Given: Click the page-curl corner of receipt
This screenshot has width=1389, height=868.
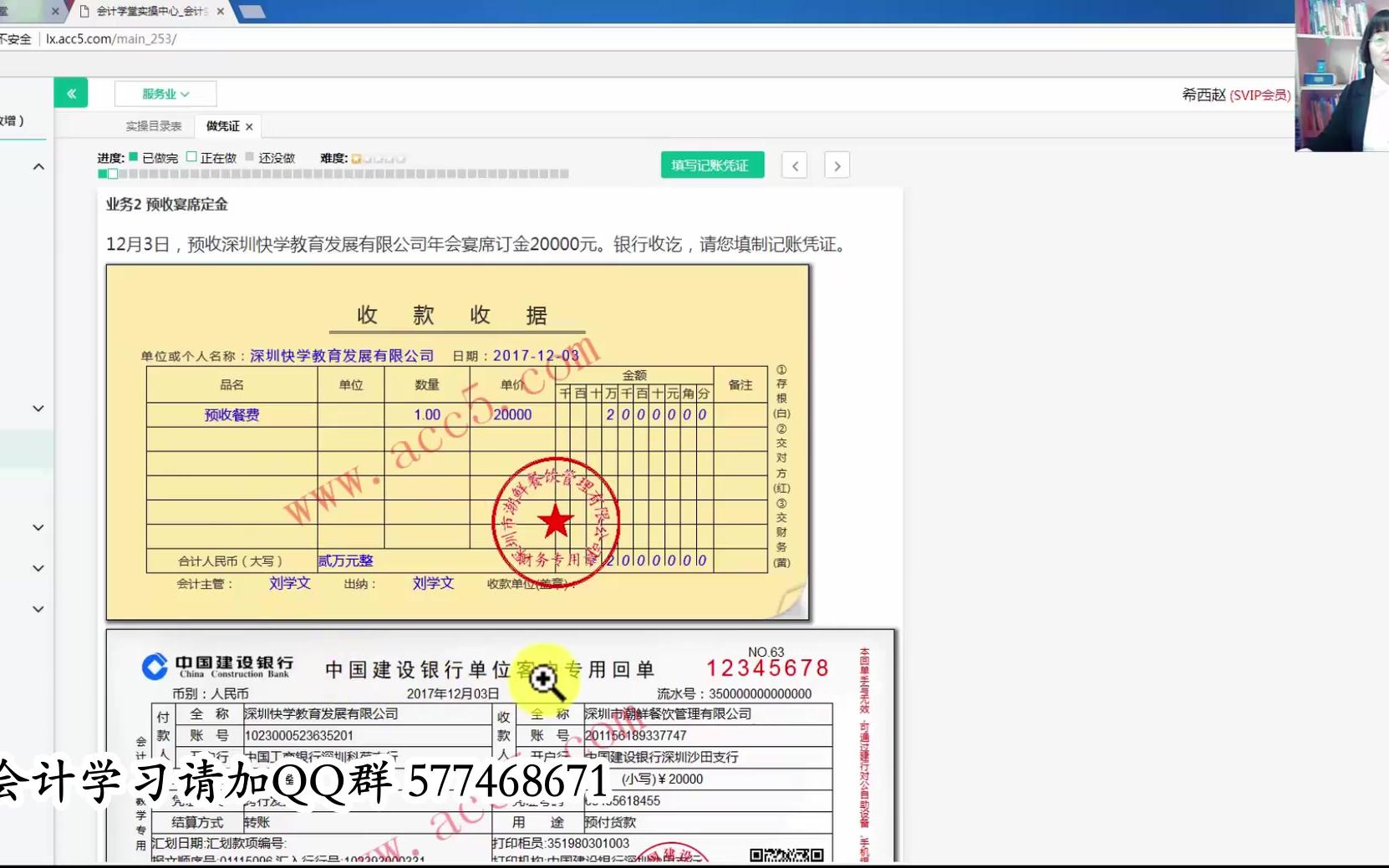Looking at the screenshot, I should [788, 600].
